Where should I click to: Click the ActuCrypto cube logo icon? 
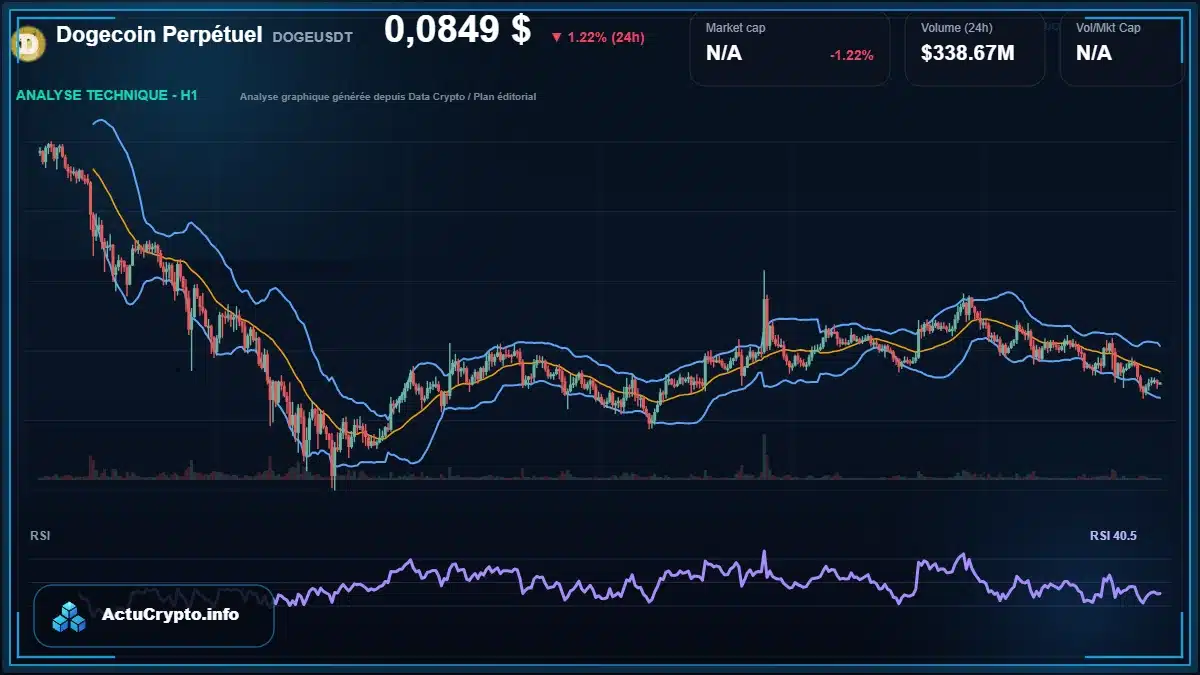[x=69, y=616]
